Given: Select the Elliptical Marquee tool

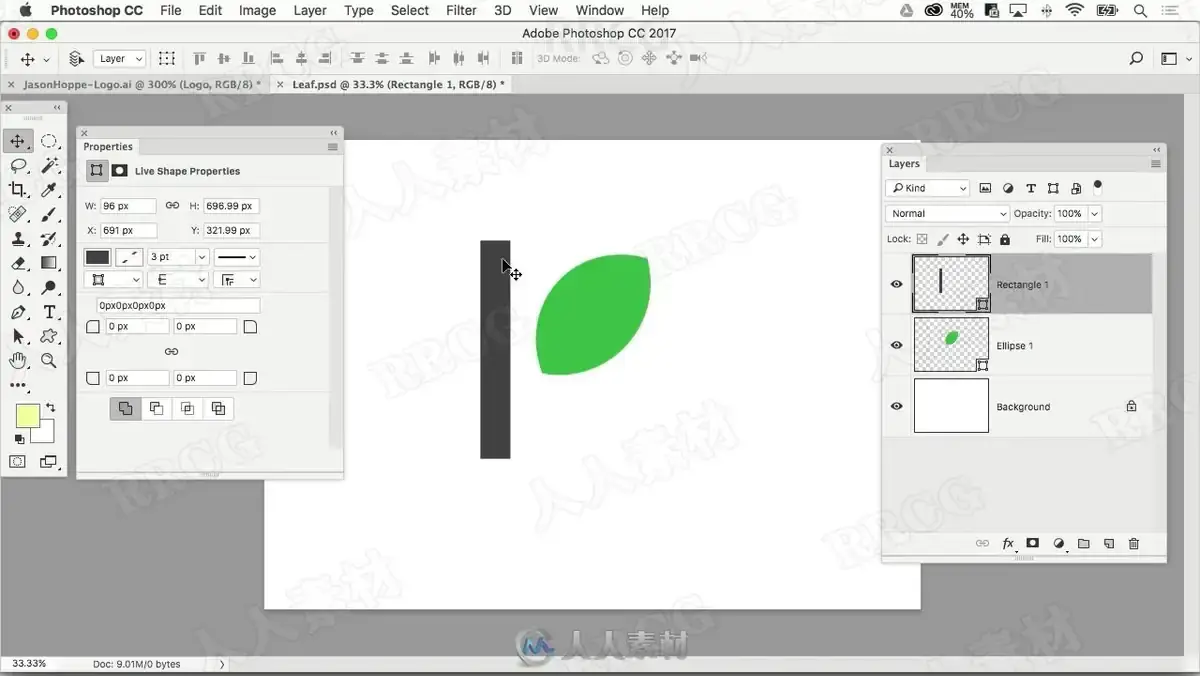Looking at the screenshot, I should point(49,141).
